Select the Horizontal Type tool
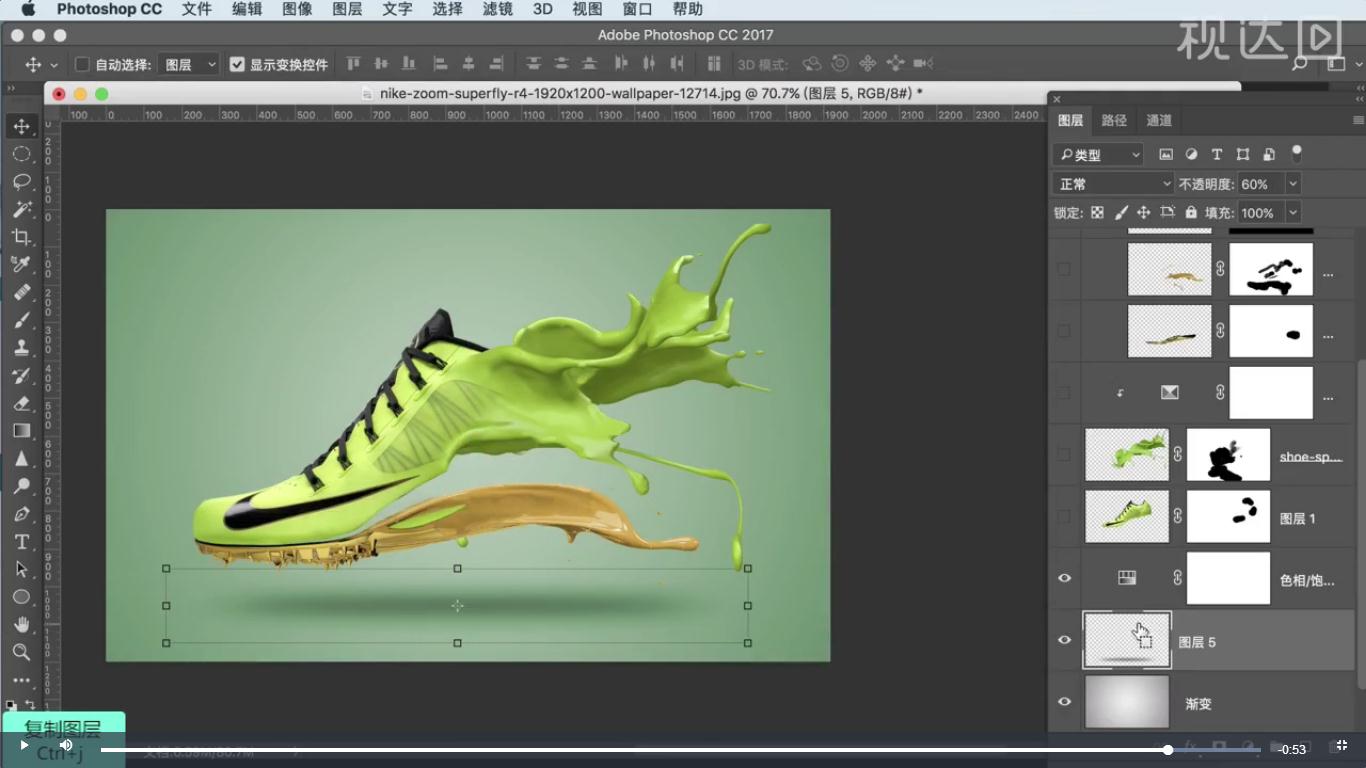 click(21, 541)
